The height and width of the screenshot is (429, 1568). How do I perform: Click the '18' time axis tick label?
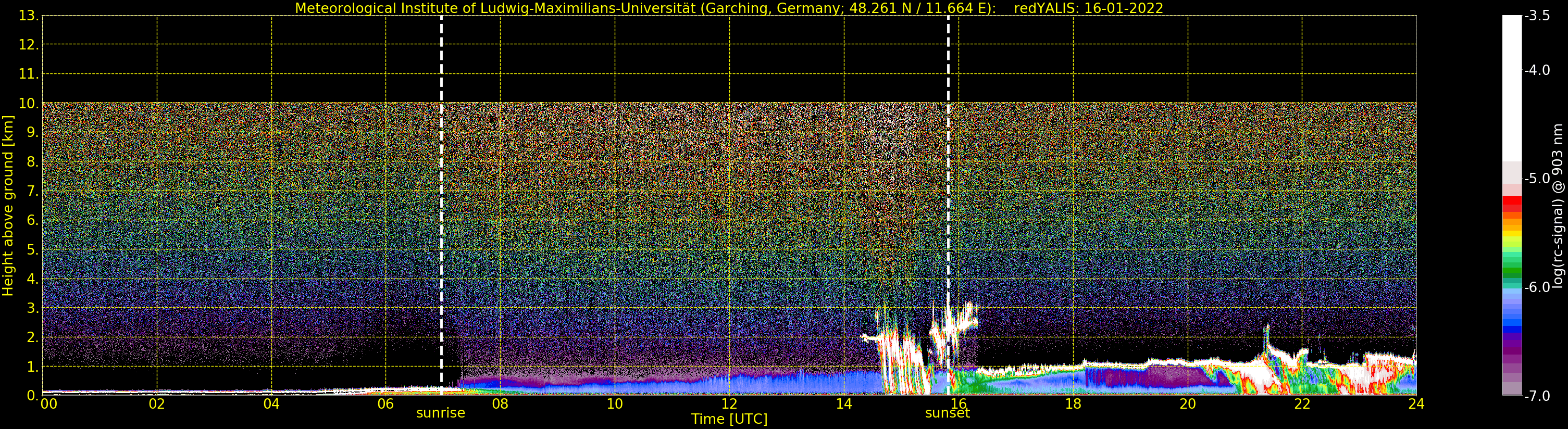tap(1073, 404)
